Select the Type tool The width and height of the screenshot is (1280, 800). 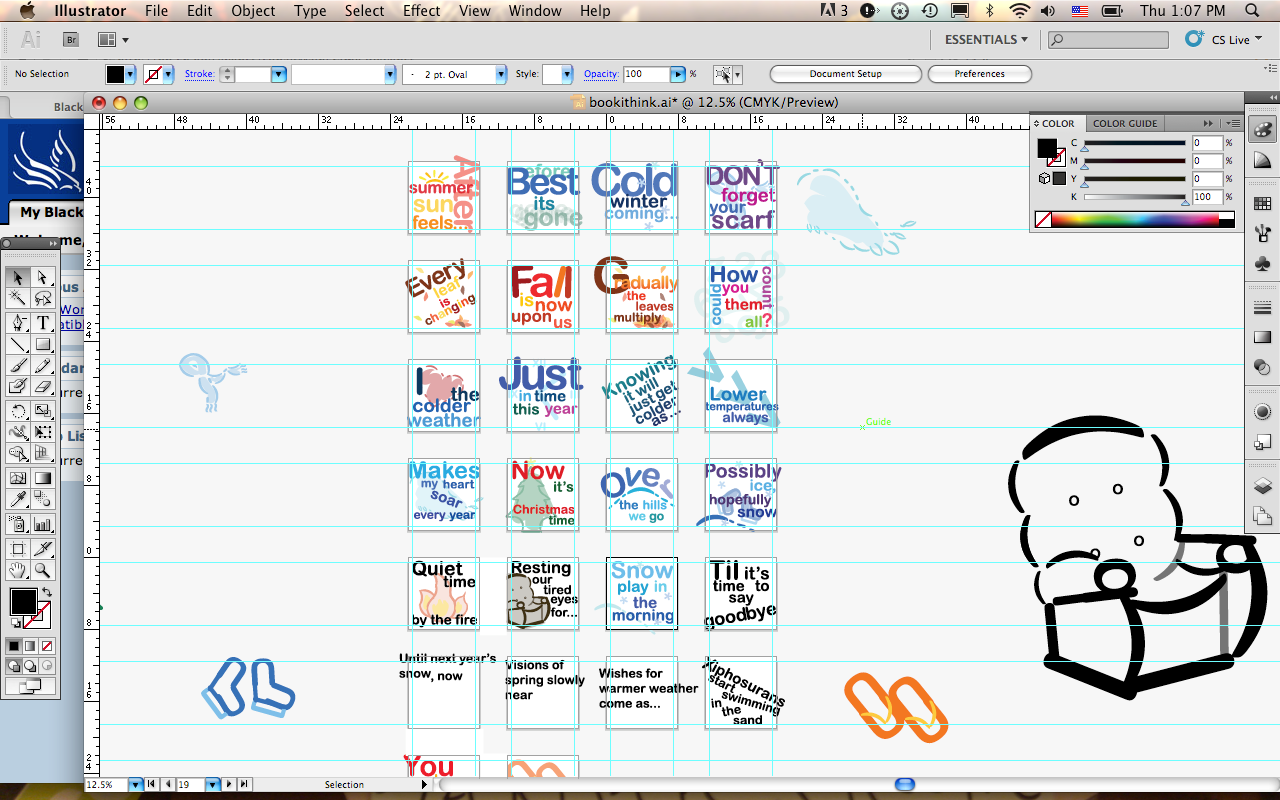43,323
